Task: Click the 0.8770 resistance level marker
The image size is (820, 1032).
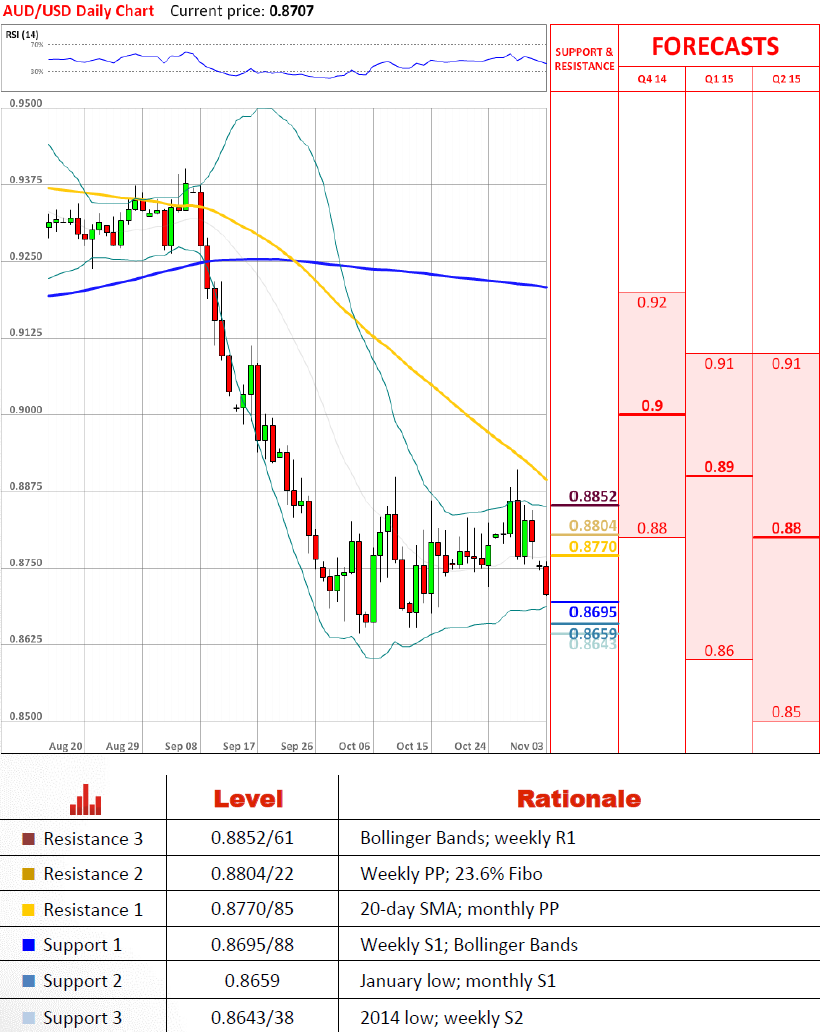Action: (x=592, y=547)
